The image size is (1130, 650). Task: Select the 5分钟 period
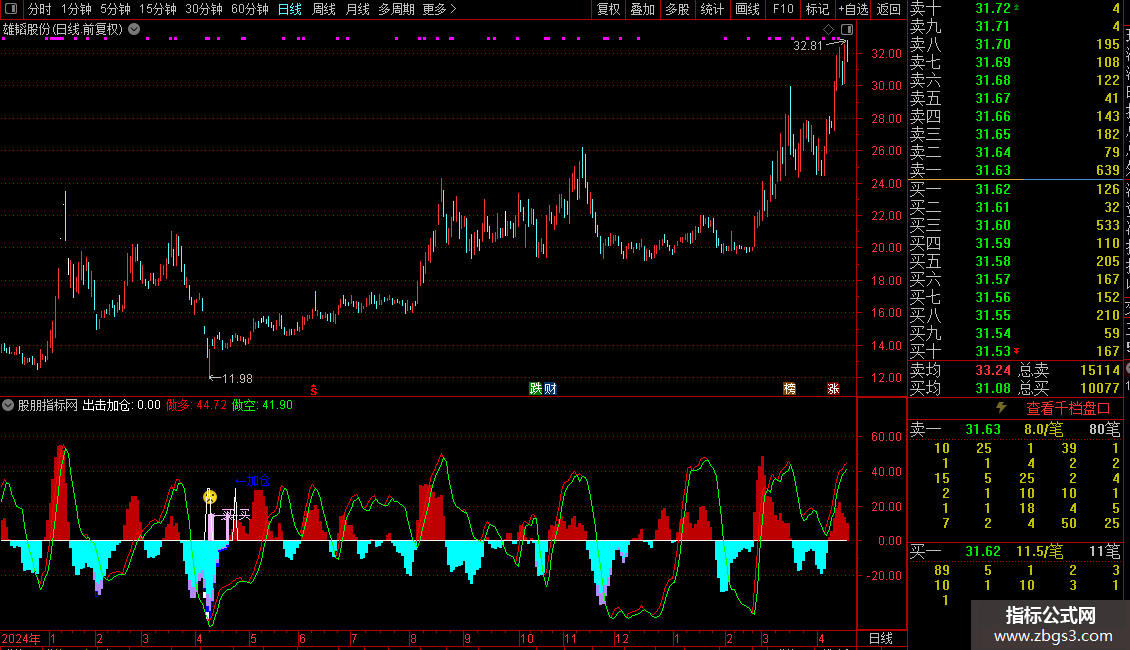tap(115, 9)
